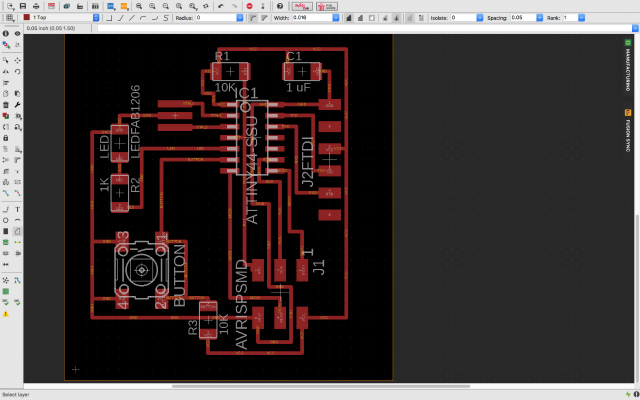Click the Zoom to fit icon
The height and width of the screenshot is (400, 640).
pyautogui.click(x=139, y=6)
